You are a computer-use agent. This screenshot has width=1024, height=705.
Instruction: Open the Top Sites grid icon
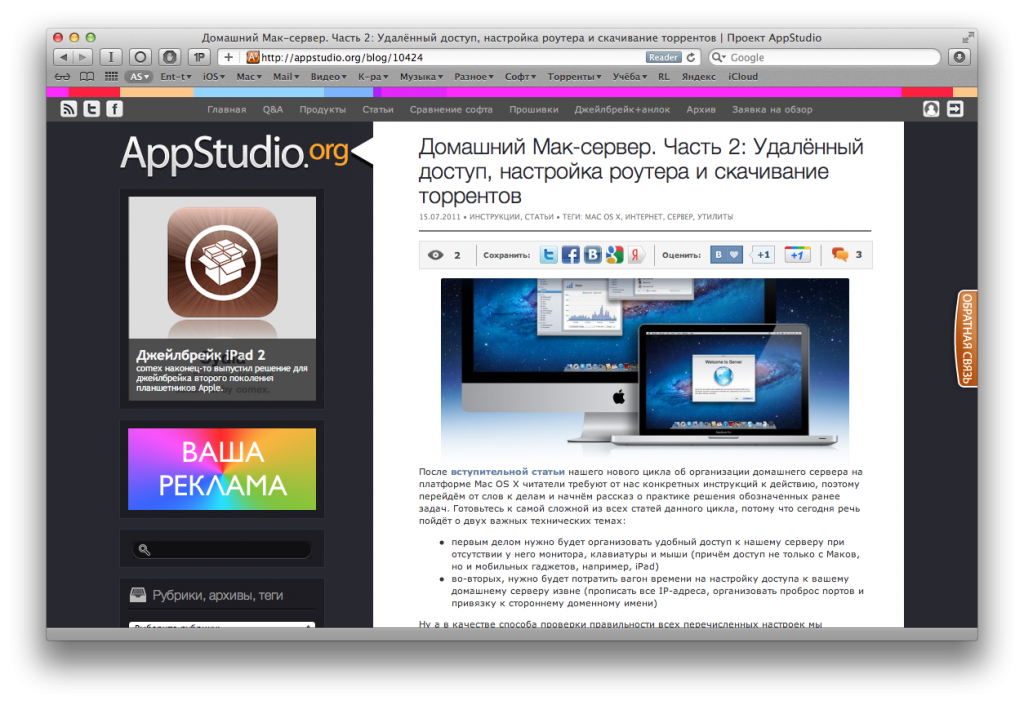point(109,77)
